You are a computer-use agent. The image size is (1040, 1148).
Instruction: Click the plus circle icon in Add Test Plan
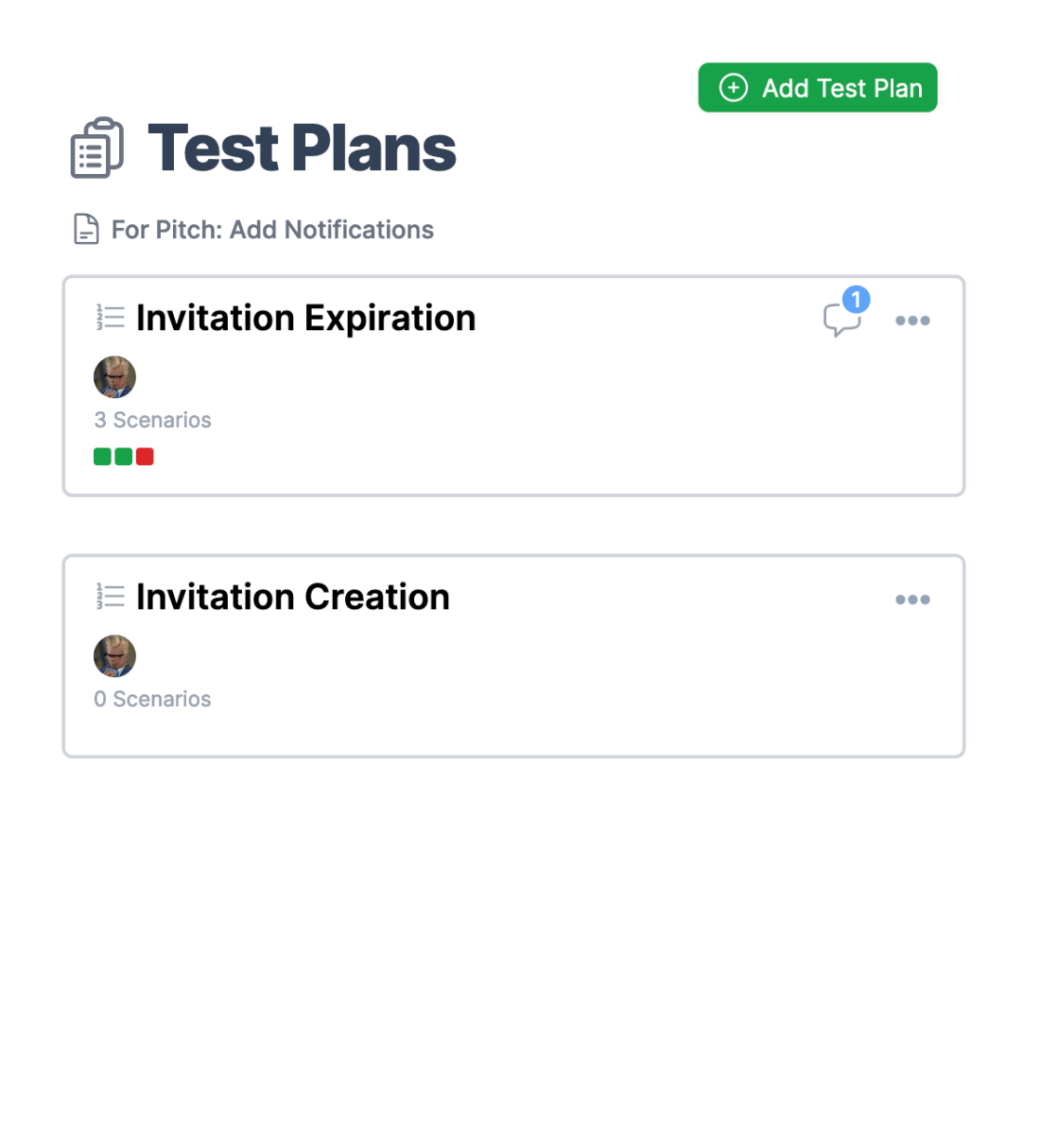(x=733, y=88)
